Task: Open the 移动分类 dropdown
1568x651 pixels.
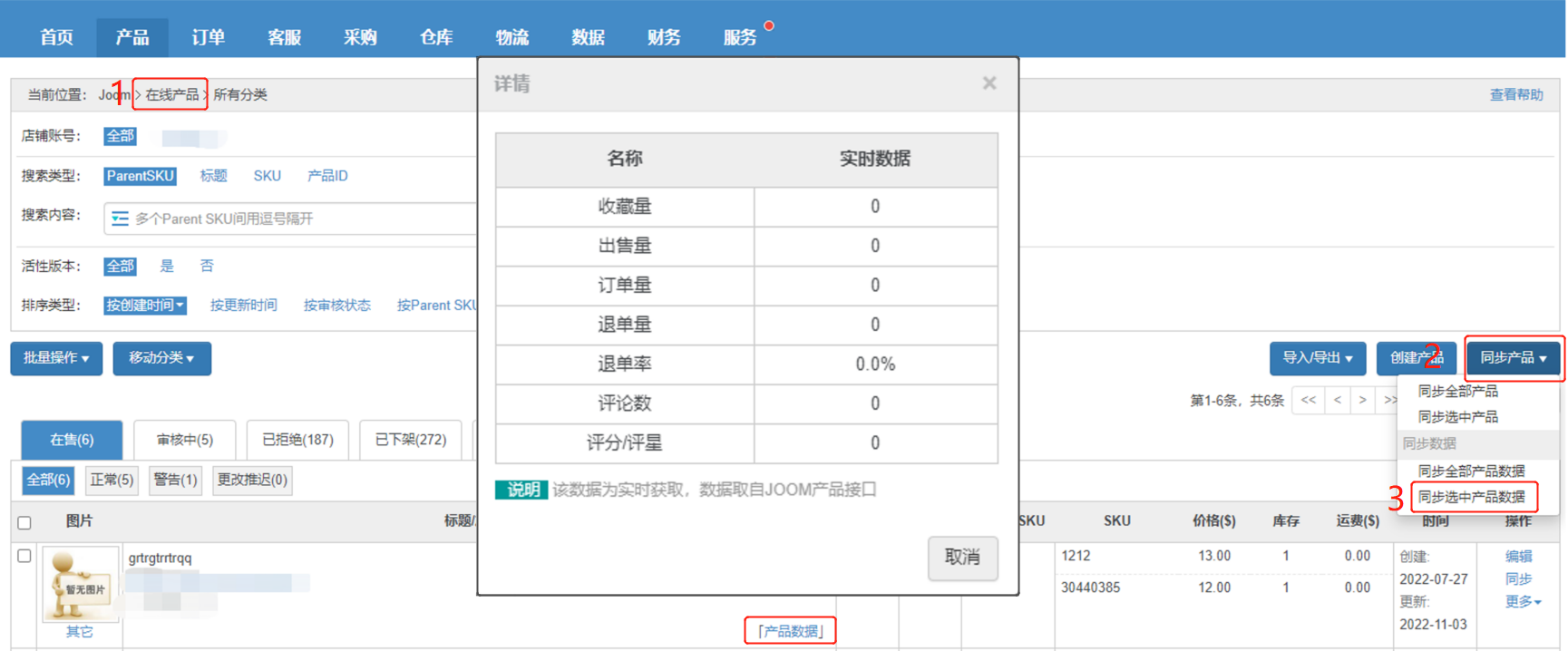Action: click(x=161, y=358)
